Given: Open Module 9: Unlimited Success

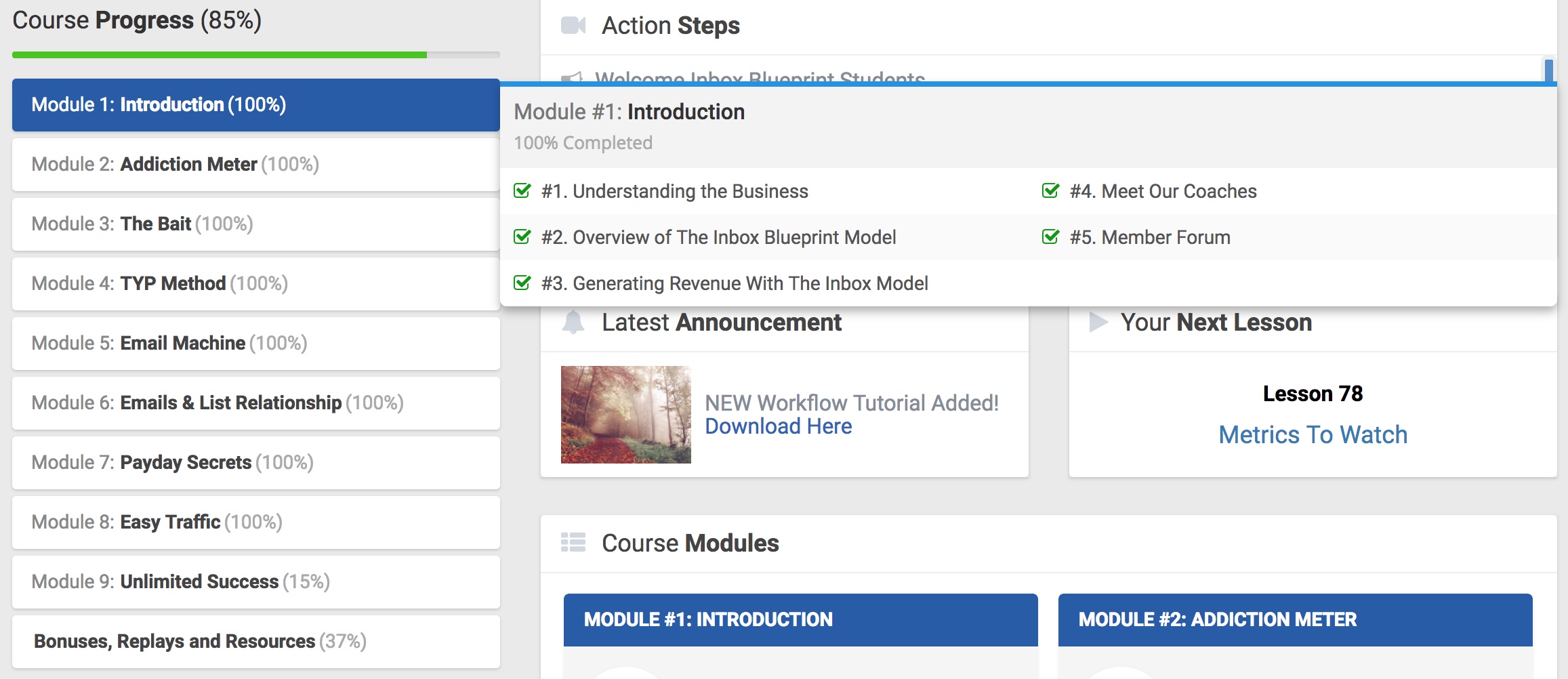Looking at the screenshot, I should [x=256, y=582].
